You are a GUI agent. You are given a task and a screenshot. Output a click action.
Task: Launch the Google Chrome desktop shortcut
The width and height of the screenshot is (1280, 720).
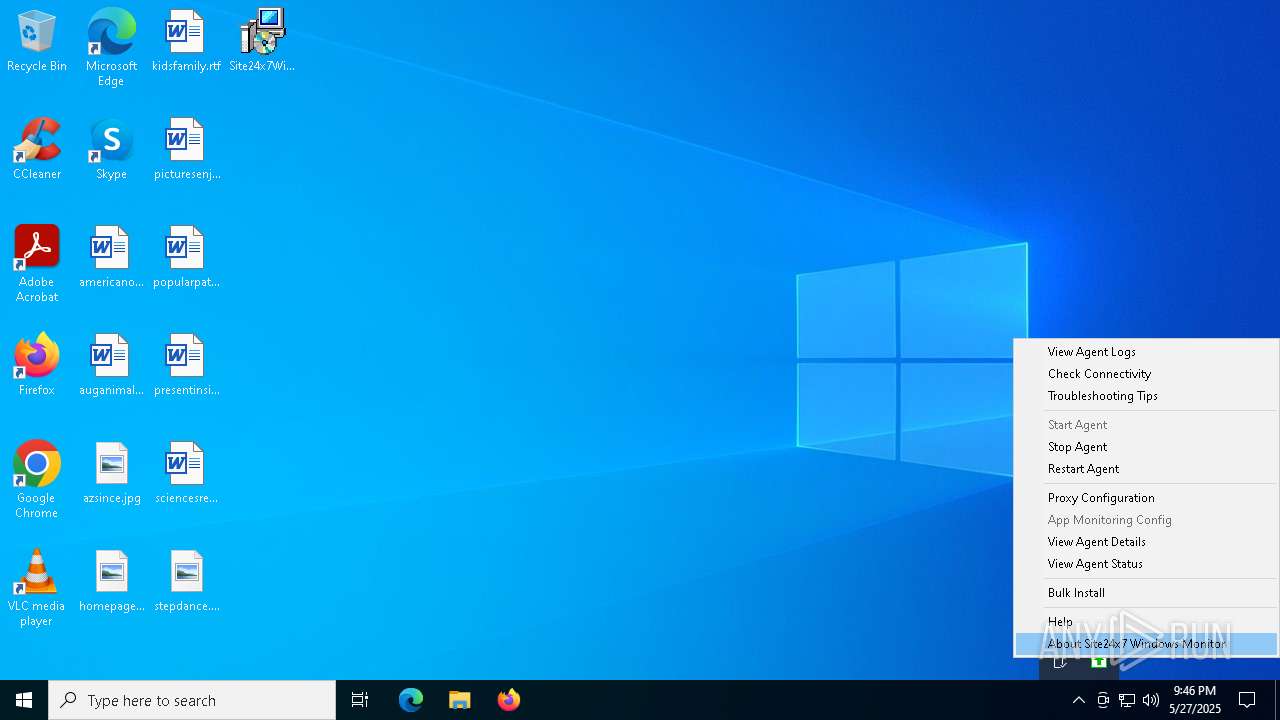[37, 480]
